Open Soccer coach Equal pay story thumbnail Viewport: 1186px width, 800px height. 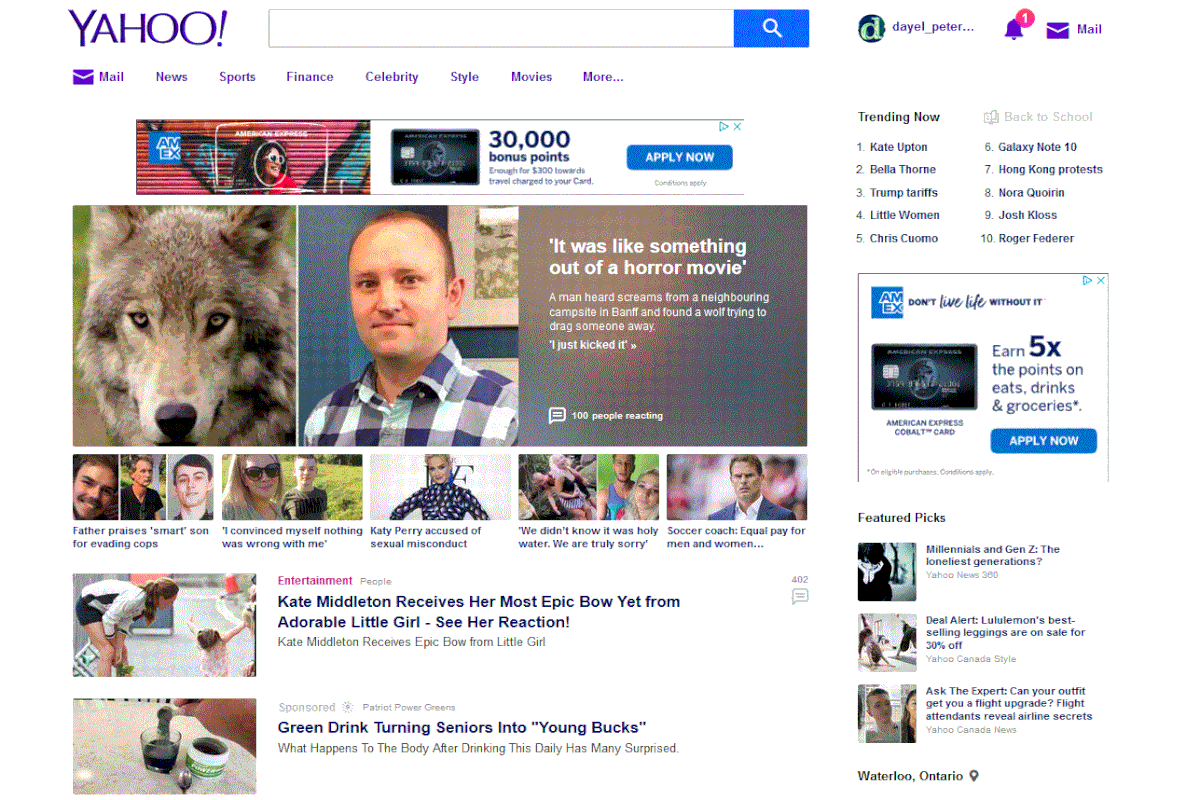(x=737, y=487)
